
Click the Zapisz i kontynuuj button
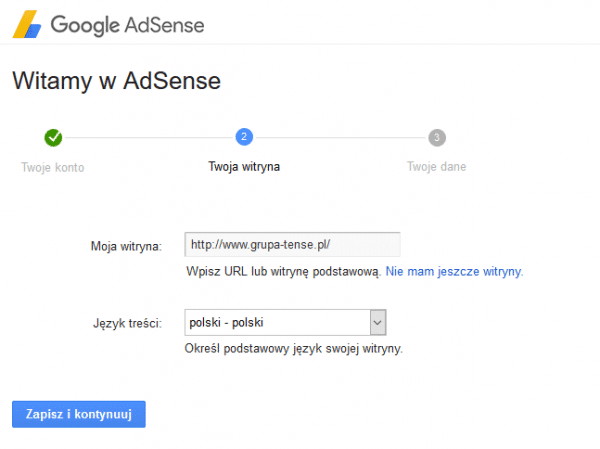pos(79,414)
